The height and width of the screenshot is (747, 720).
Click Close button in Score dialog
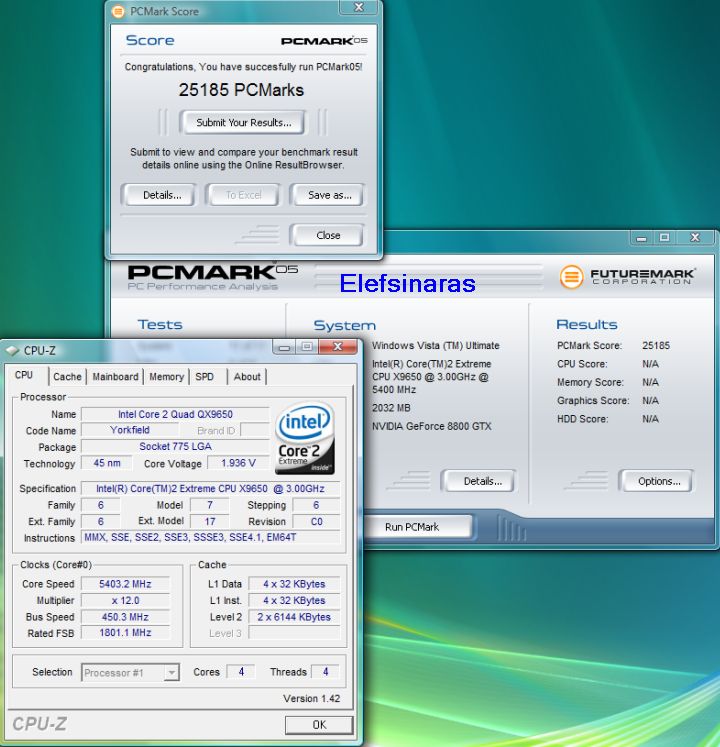pos(328,235)
